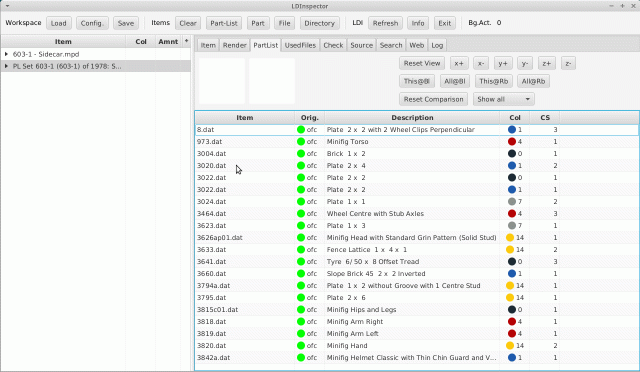Click the yellow swatch on 3626ap01.dat row
Image resolution: width=640 pixels, height=372 pixels.
coord(510,238)
